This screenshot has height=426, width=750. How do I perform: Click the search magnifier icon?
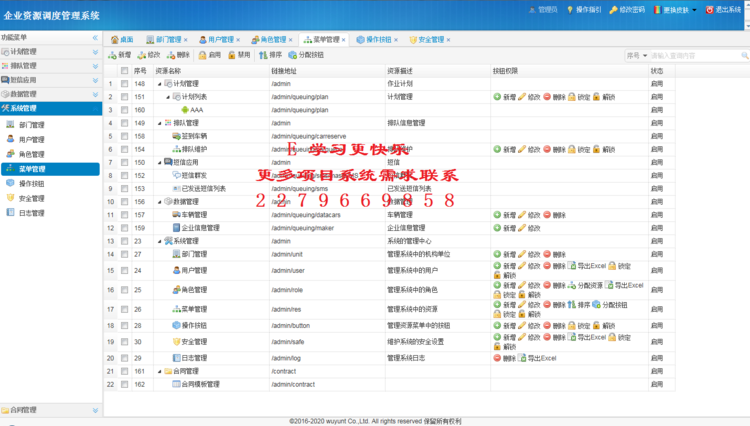click(745, 56)
